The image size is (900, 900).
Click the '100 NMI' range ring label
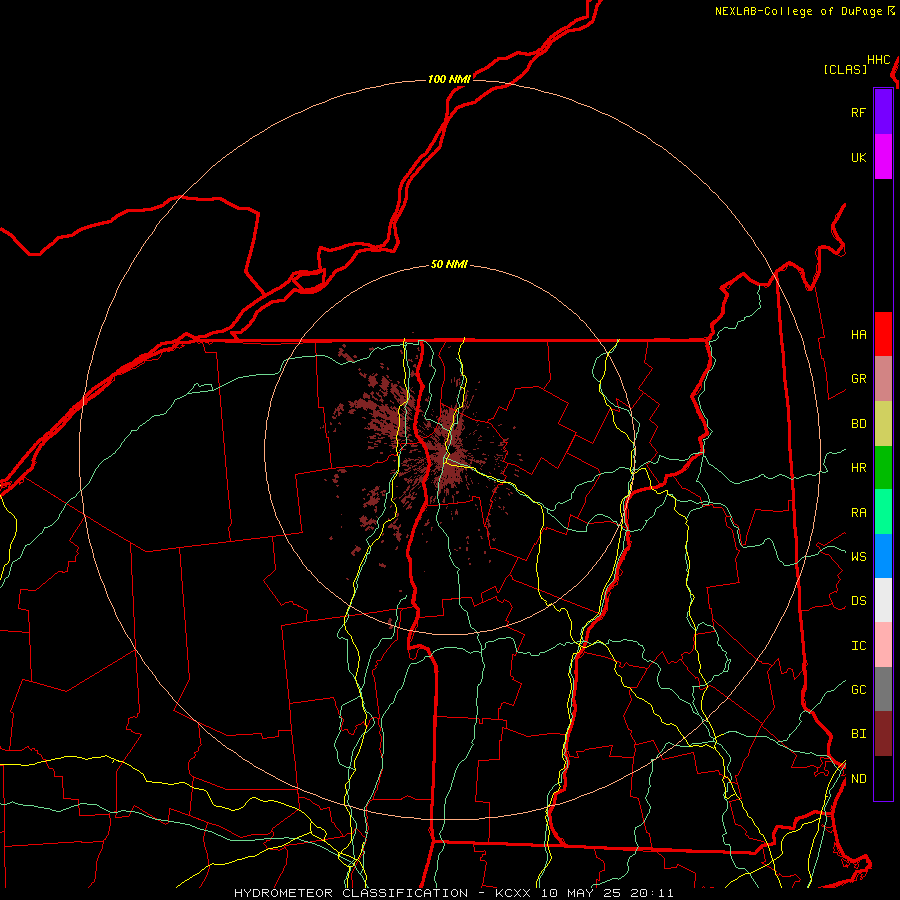(449, 79)
